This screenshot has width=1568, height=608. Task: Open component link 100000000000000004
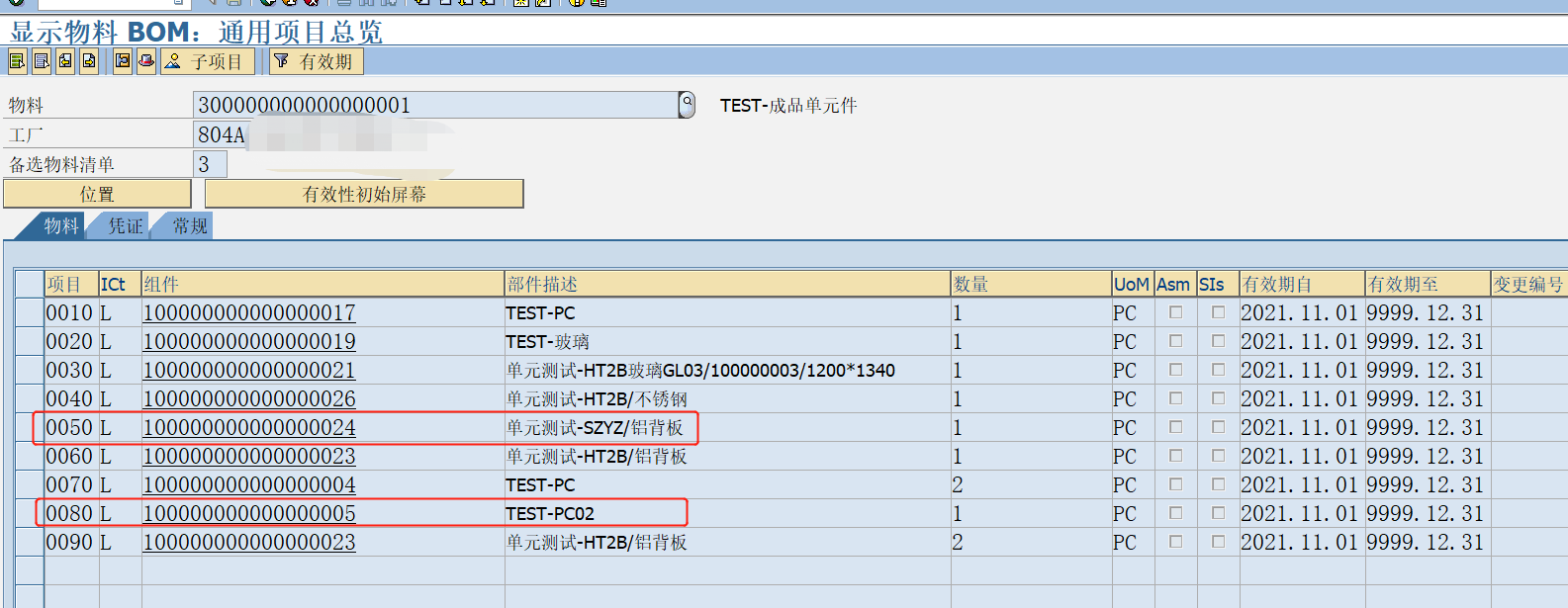click(x=249, y=484)
